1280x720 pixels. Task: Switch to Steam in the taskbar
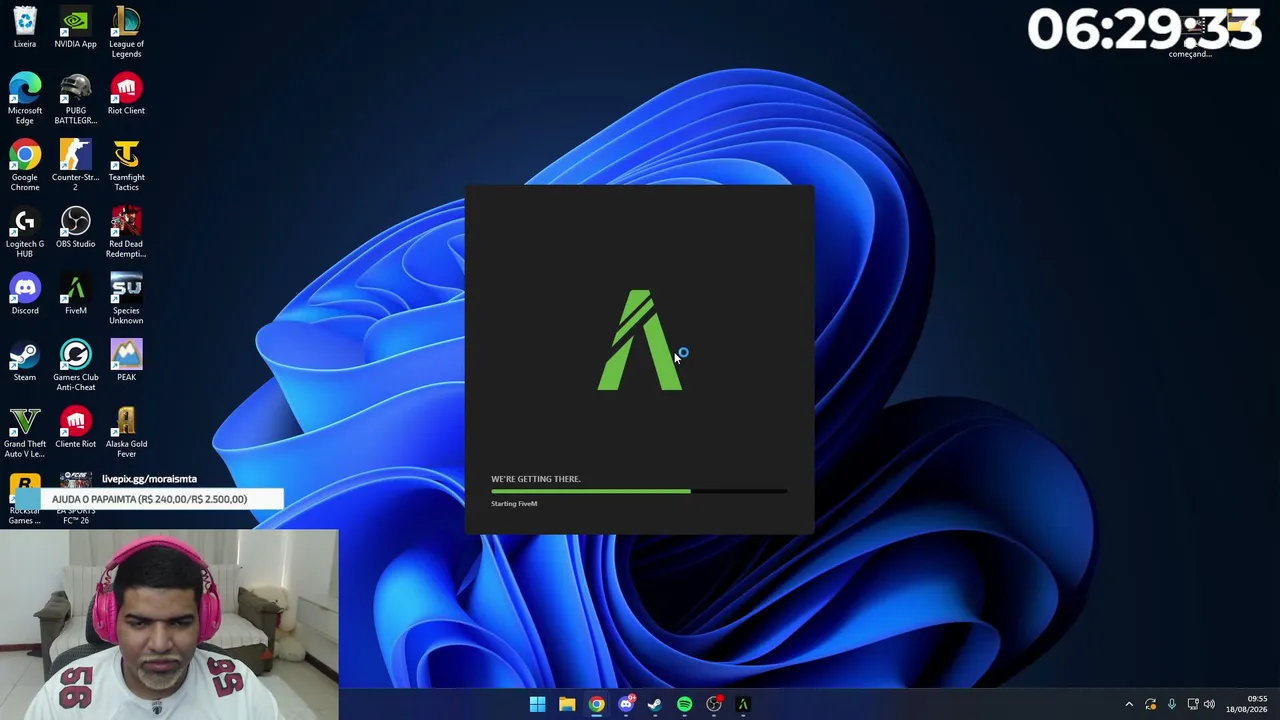point(655,704)
